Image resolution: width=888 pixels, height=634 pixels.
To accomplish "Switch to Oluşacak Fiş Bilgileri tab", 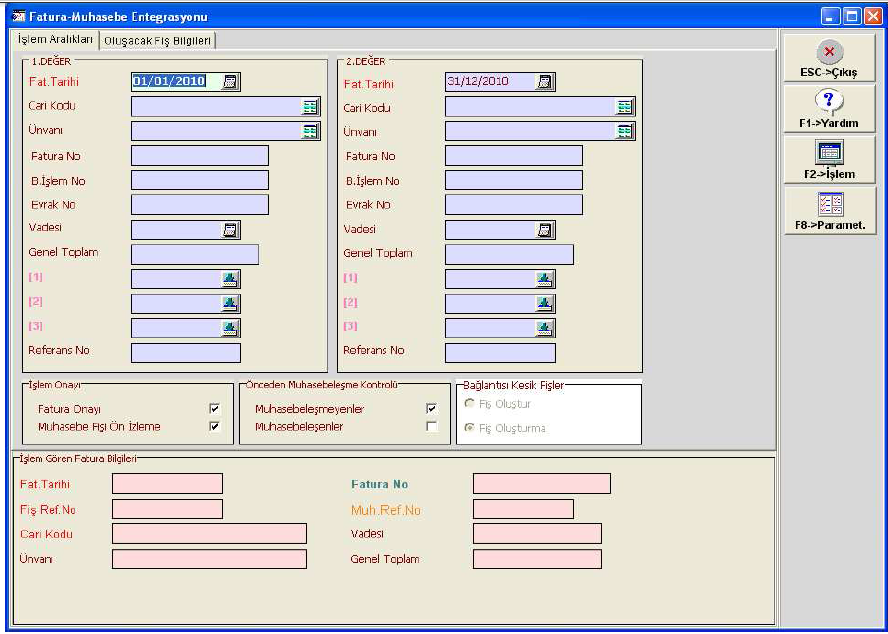I will (x=159, y=41).
